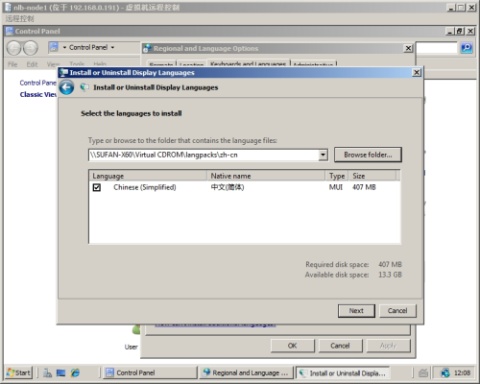This screenshot has height=384, width=480.
Task: Click Show Desktop quick launch icon
Action: [x=61, y=373]
